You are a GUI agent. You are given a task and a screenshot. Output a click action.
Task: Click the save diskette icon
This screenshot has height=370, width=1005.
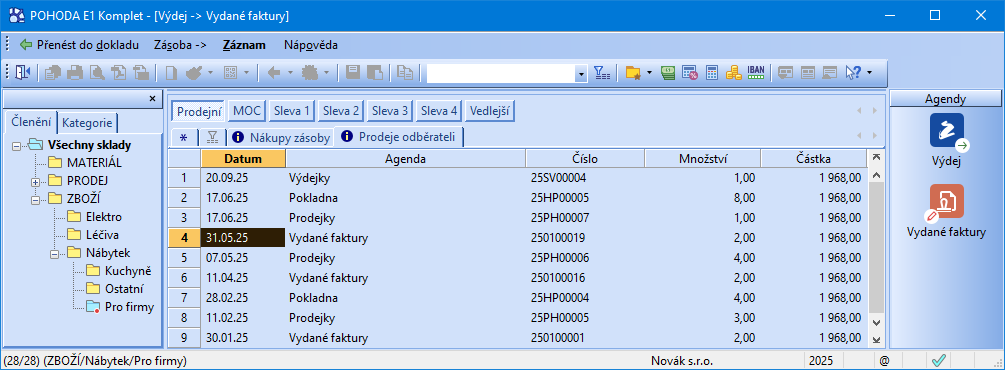pos(353,73)
